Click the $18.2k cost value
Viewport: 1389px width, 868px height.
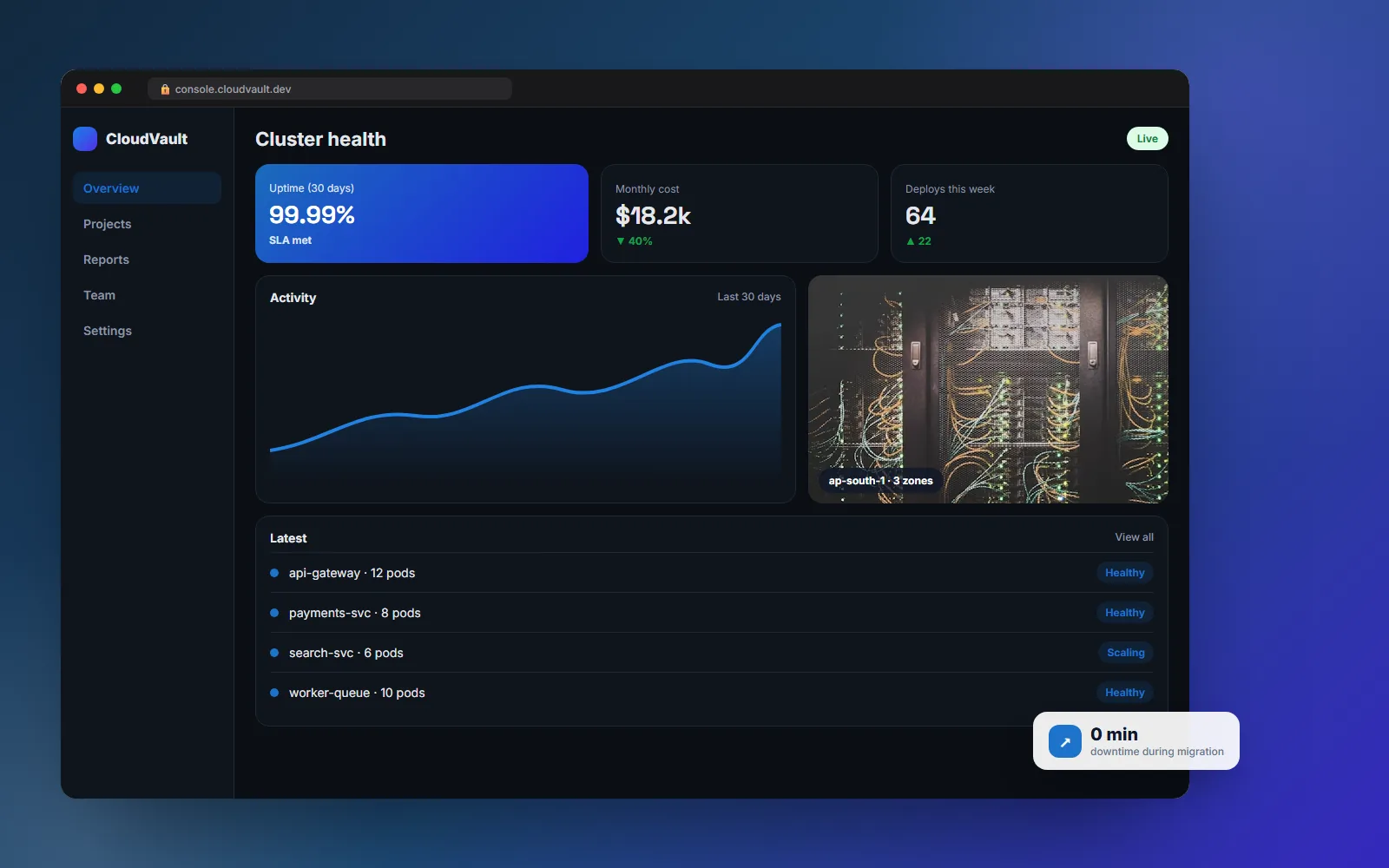653,215
